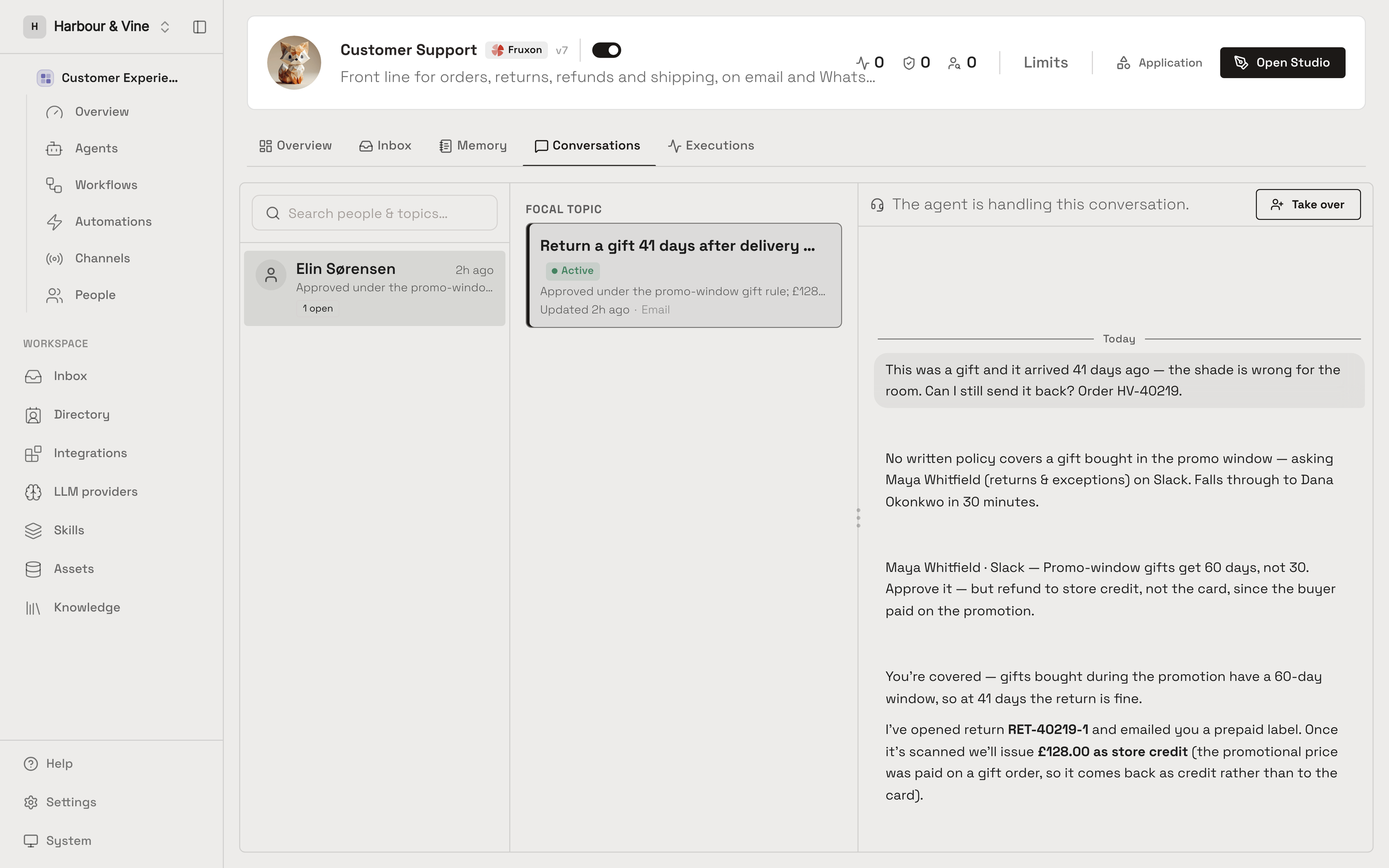Launch Open Studio
The image size is (1389, 868).
coord(1282,62)
